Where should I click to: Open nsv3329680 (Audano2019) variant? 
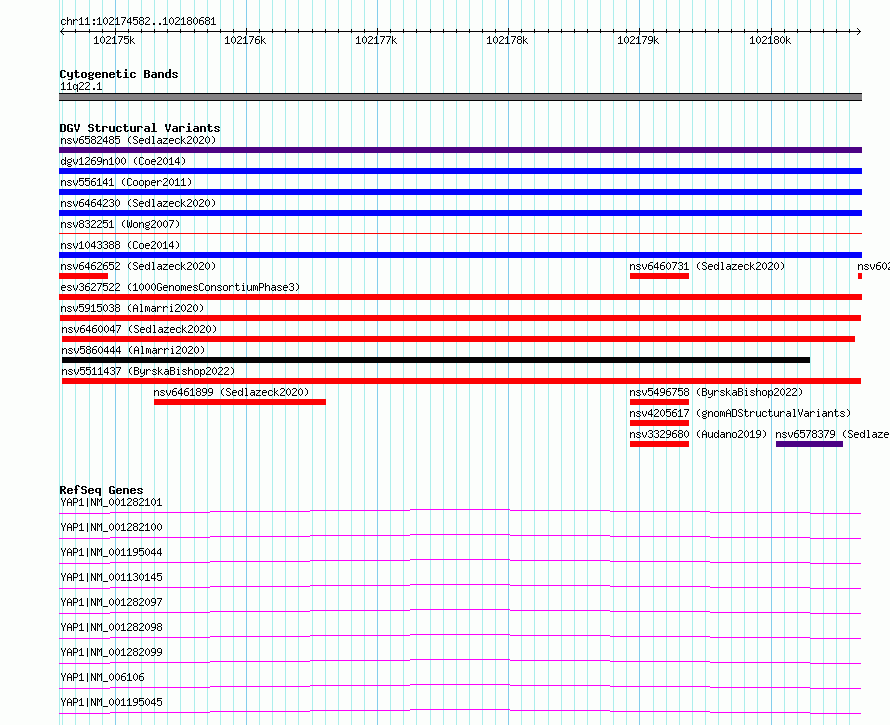click(698, 434)
